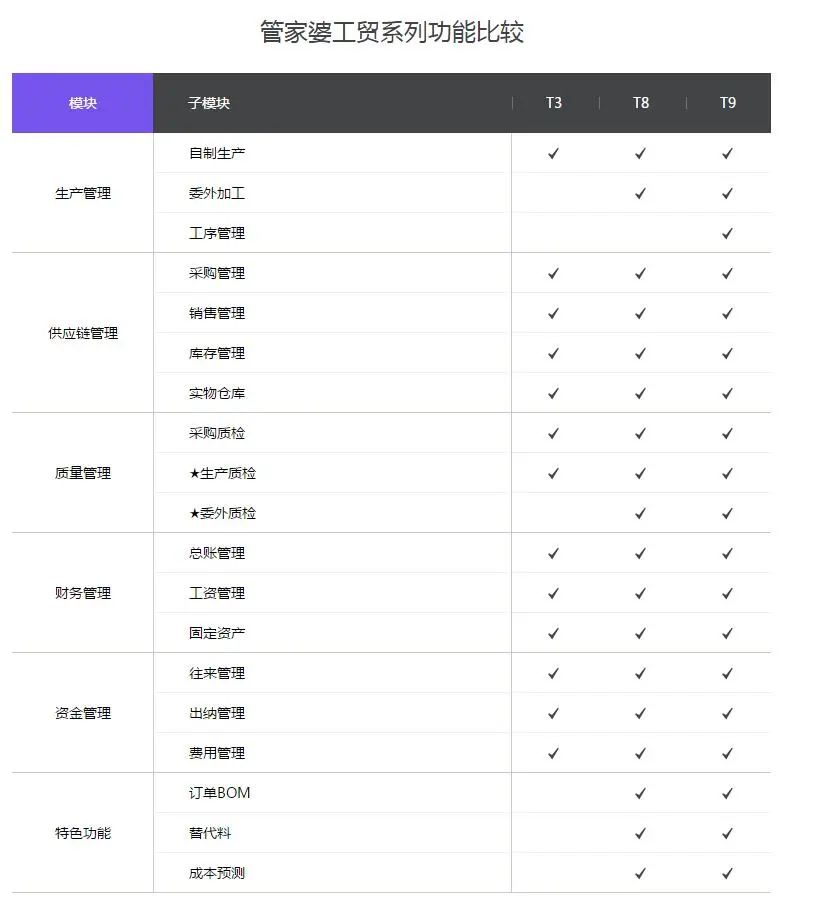Click the T3 checkmark for 采购管理
Screen dimensions: 813x900
click(553, 273)
